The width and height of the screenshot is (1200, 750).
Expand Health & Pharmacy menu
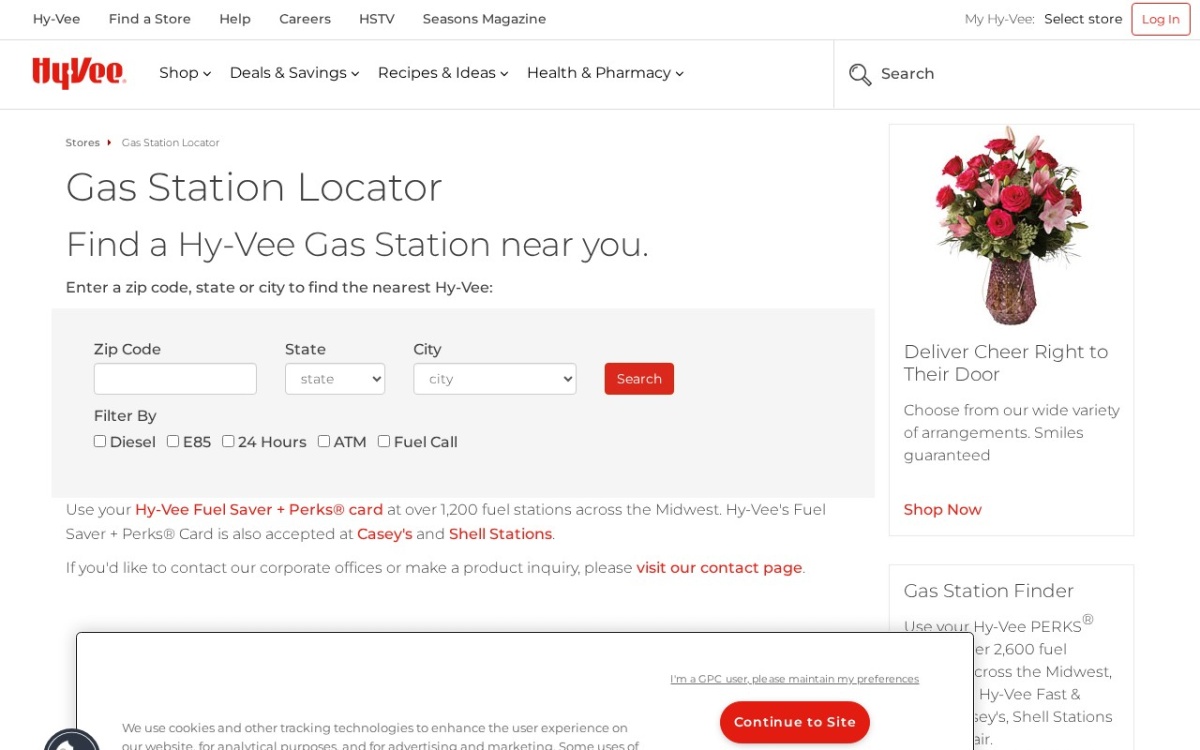point(605,73)
